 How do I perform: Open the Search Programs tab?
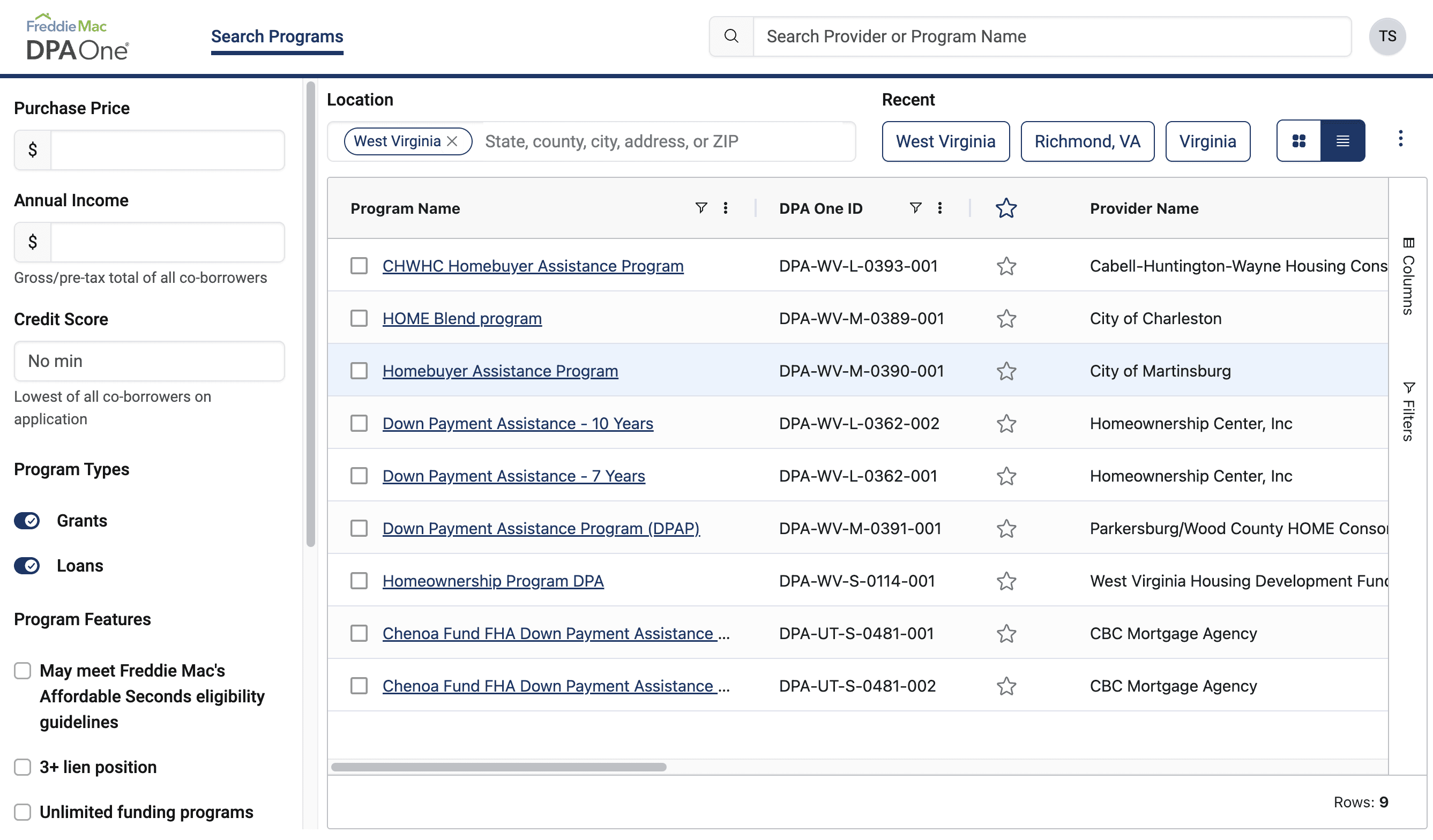tap(277, 37)
